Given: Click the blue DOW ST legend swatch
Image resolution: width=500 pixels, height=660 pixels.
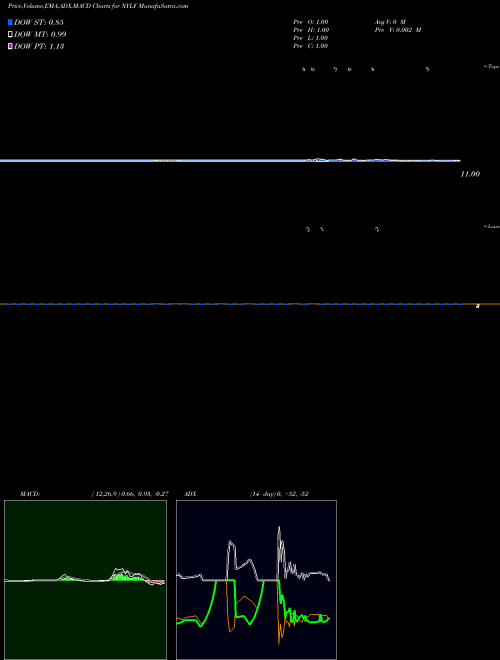Looking at the screenshot, I should [10, 22].
